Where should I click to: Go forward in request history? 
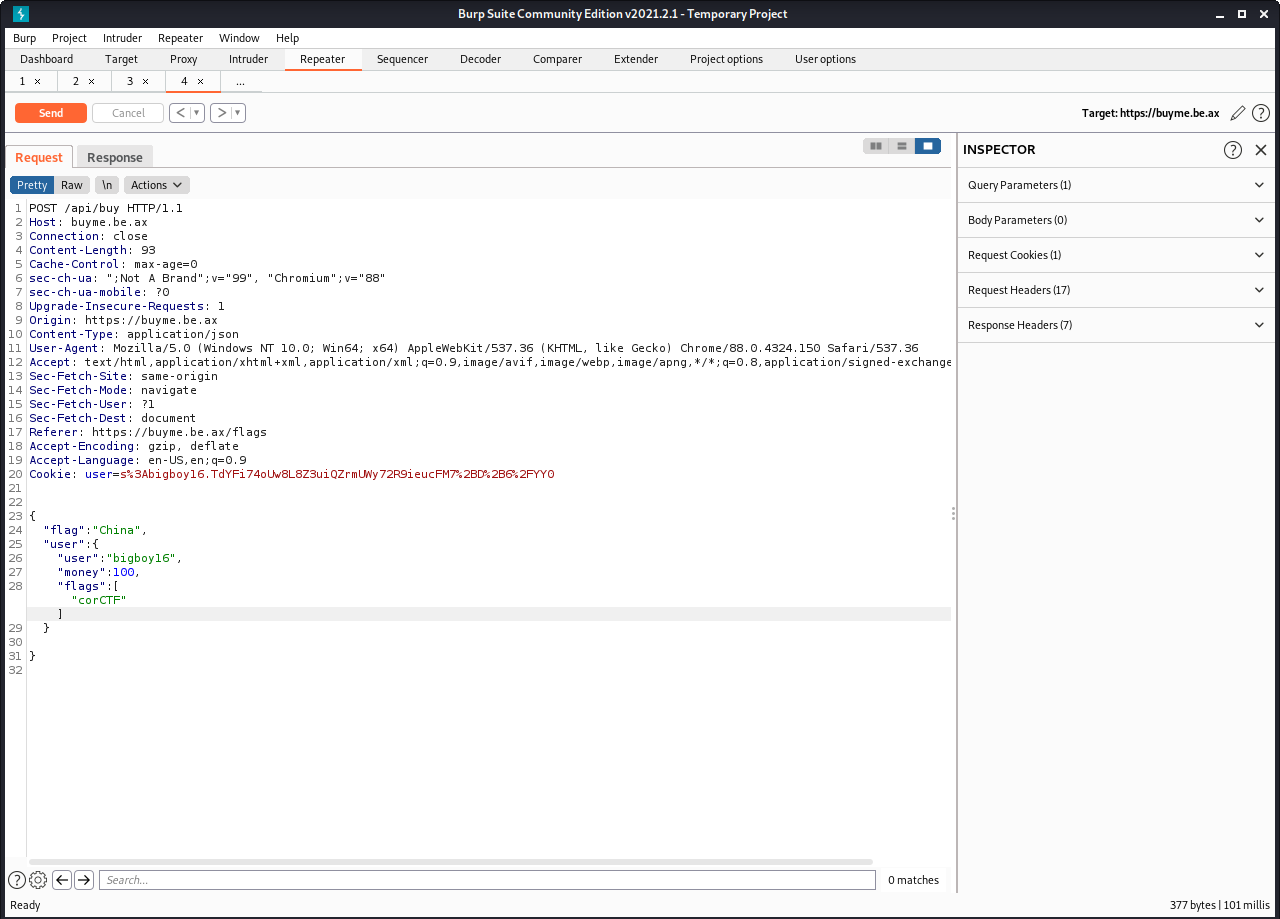pos(222,113)
